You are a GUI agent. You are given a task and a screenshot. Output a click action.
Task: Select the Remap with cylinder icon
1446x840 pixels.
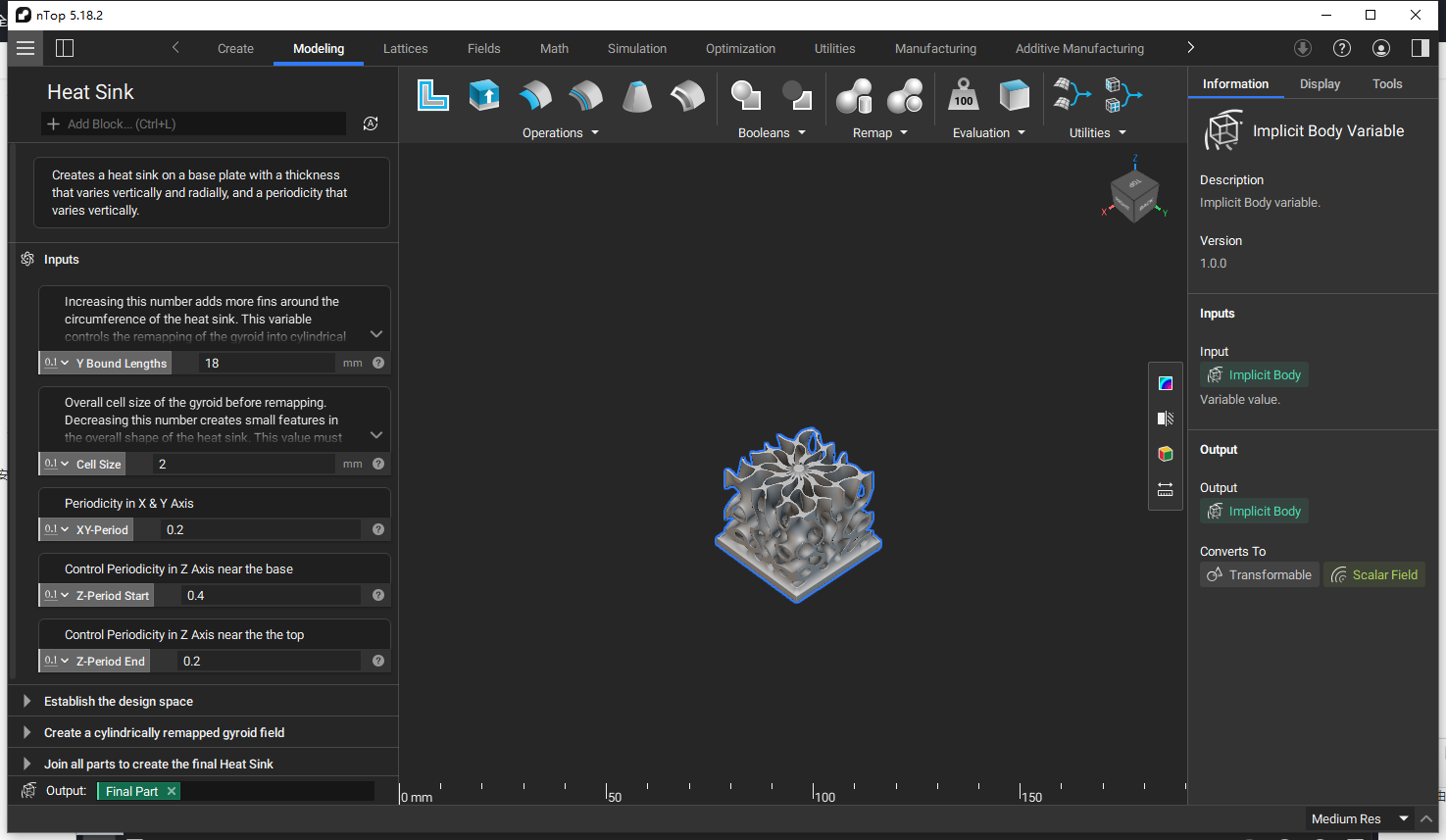tap(855, 95)
